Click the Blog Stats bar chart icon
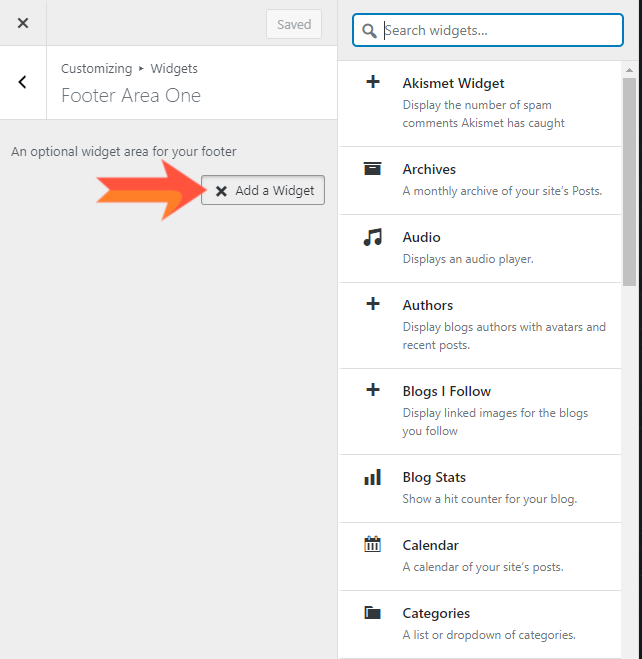The height and width of the screenshot is (659, 642). click(373, 477)
